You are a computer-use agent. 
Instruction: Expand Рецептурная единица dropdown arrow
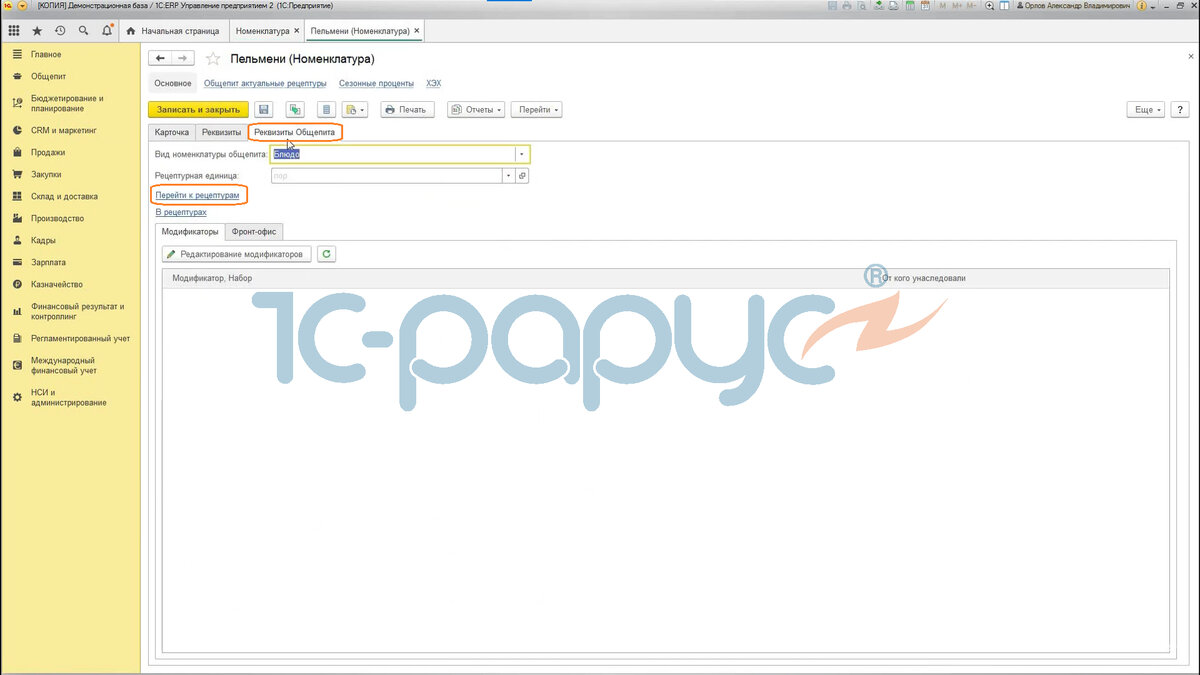click(x=508, y=175)
